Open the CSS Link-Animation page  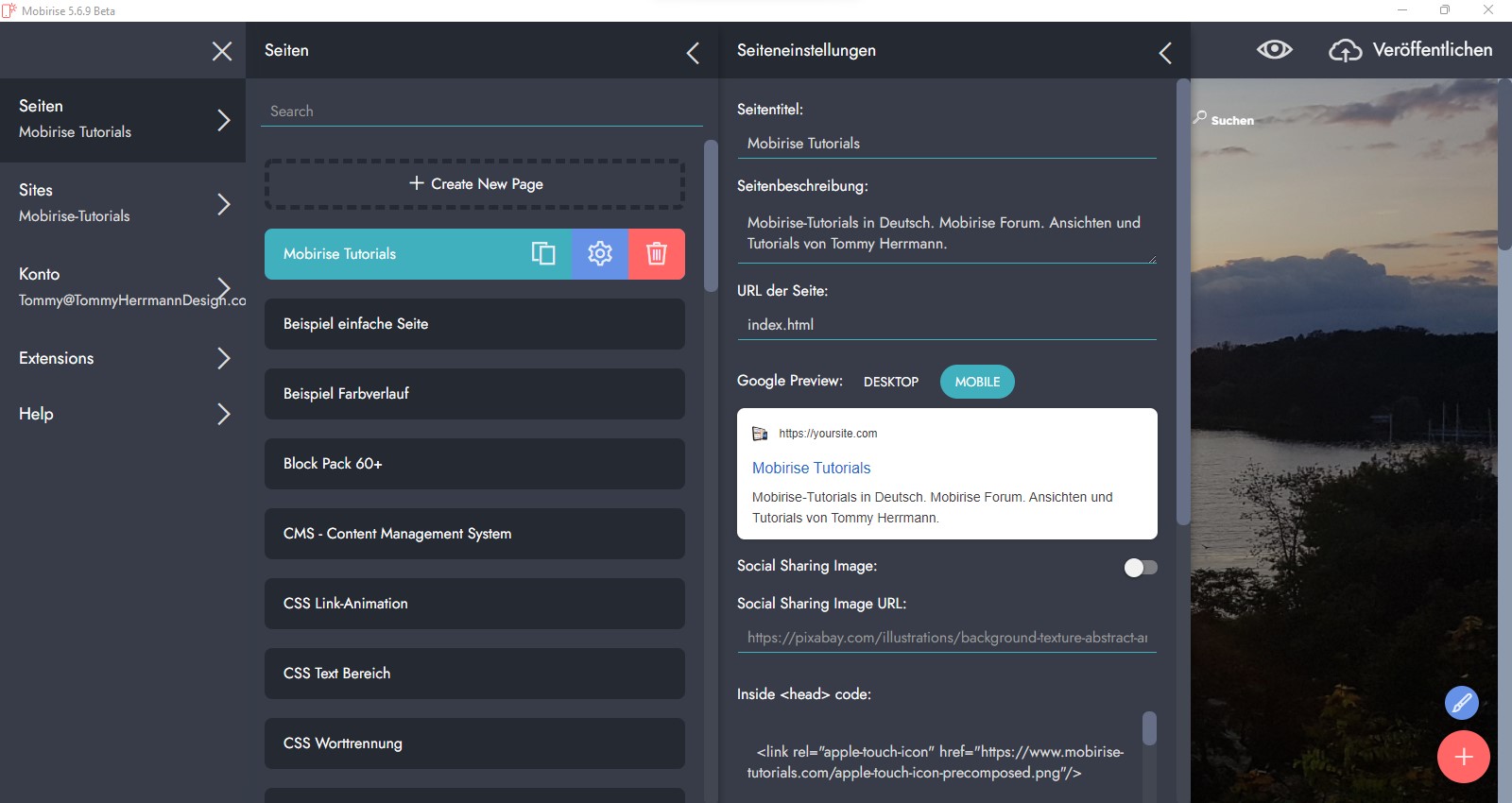click(x=474, y=604)
